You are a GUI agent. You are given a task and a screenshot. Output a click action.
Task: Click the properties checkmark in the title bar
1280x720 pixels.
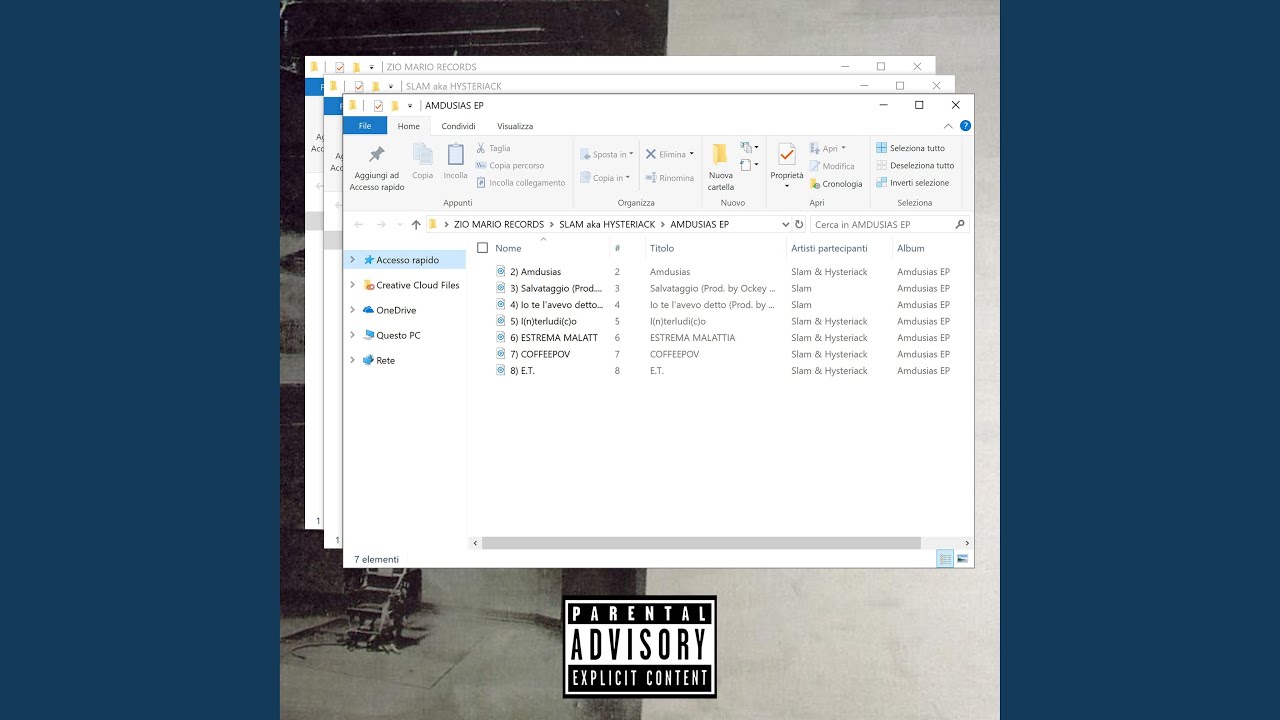point(378,106)
